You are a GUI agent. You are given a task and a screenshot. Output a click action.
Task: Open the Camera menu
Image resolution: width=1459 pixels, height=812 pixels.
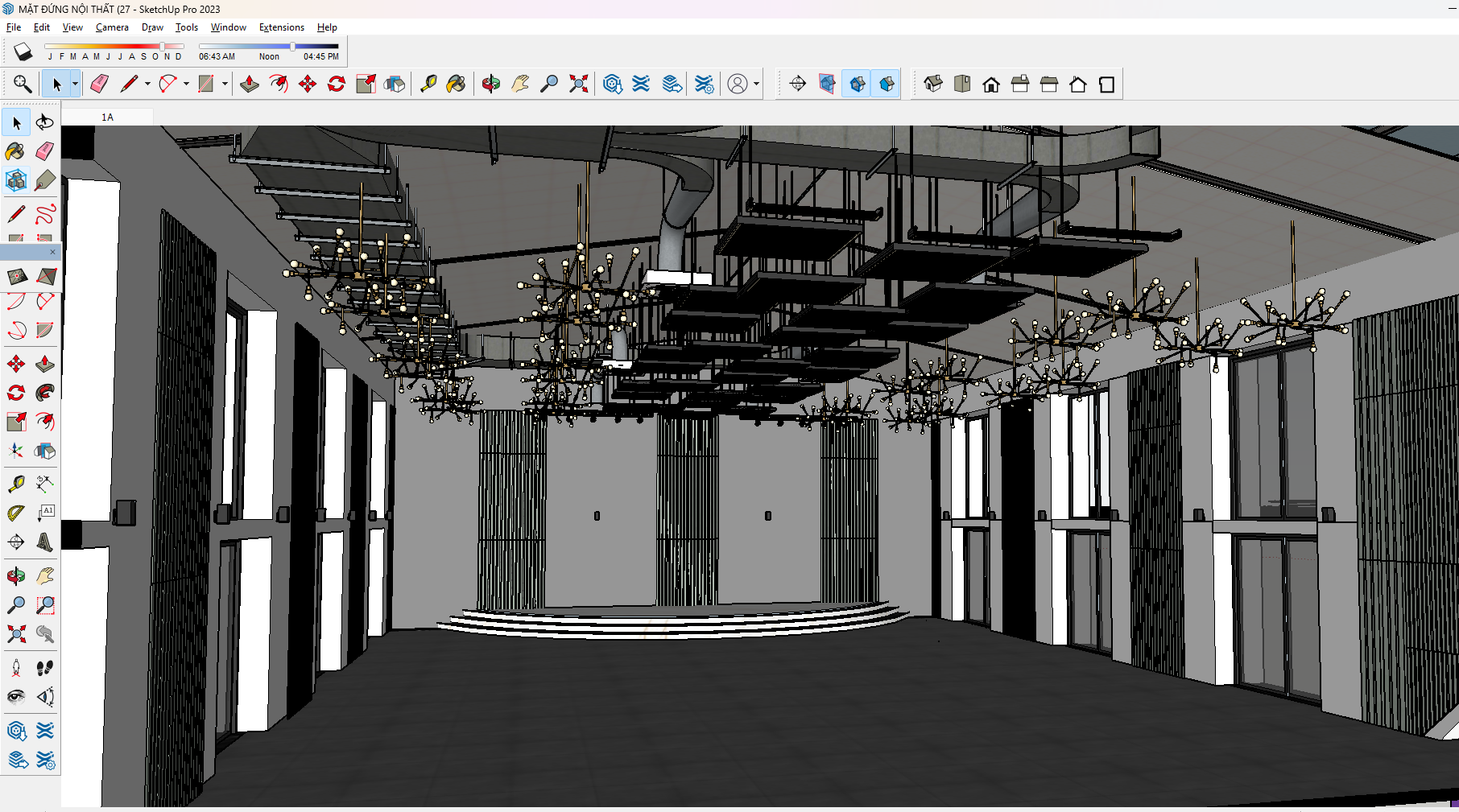point(112,27)
